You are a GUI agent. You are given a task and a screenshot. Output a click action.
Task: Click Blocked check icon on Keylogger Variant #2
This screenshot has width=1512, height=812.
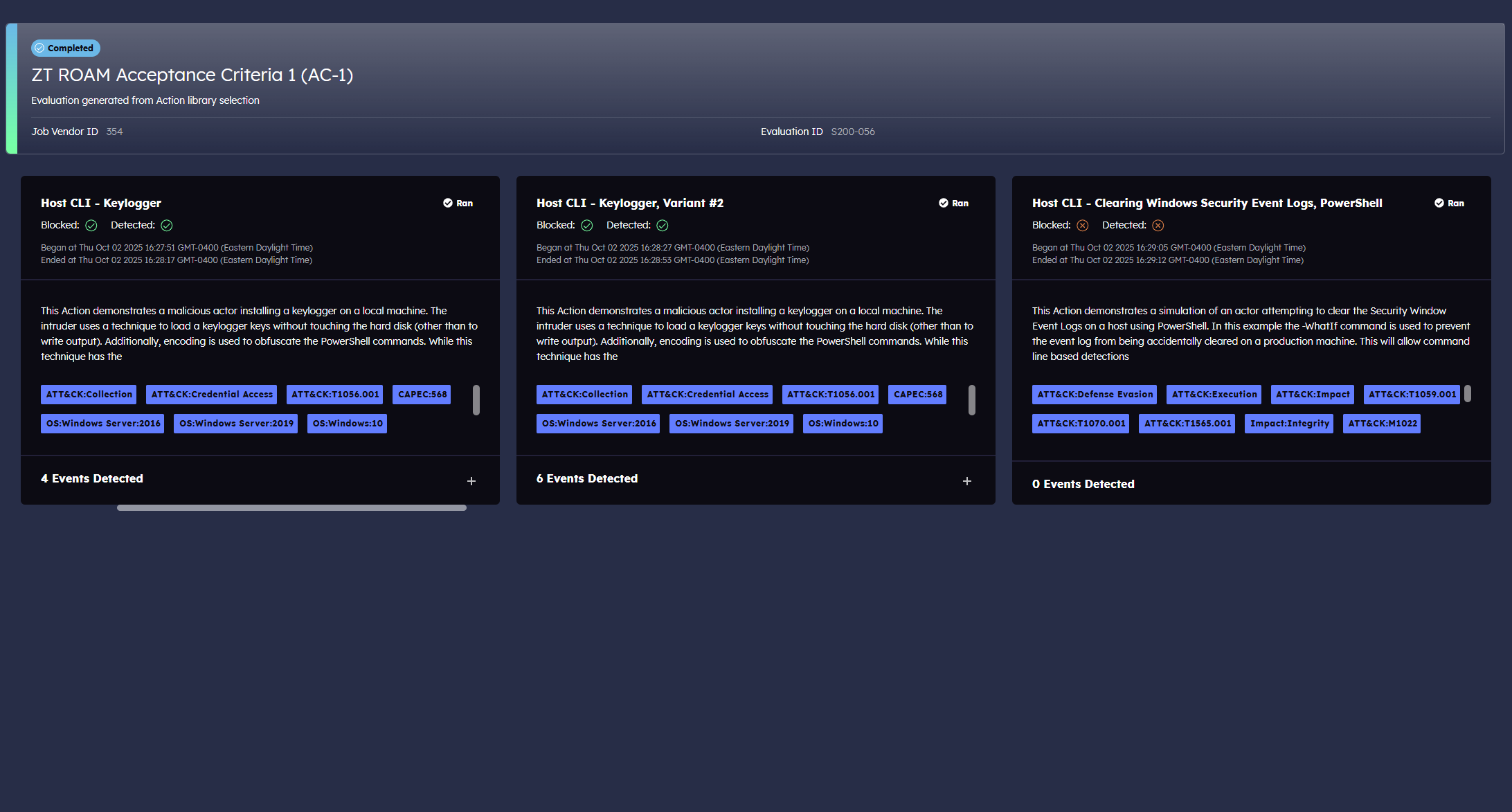[x=587, y=226]
